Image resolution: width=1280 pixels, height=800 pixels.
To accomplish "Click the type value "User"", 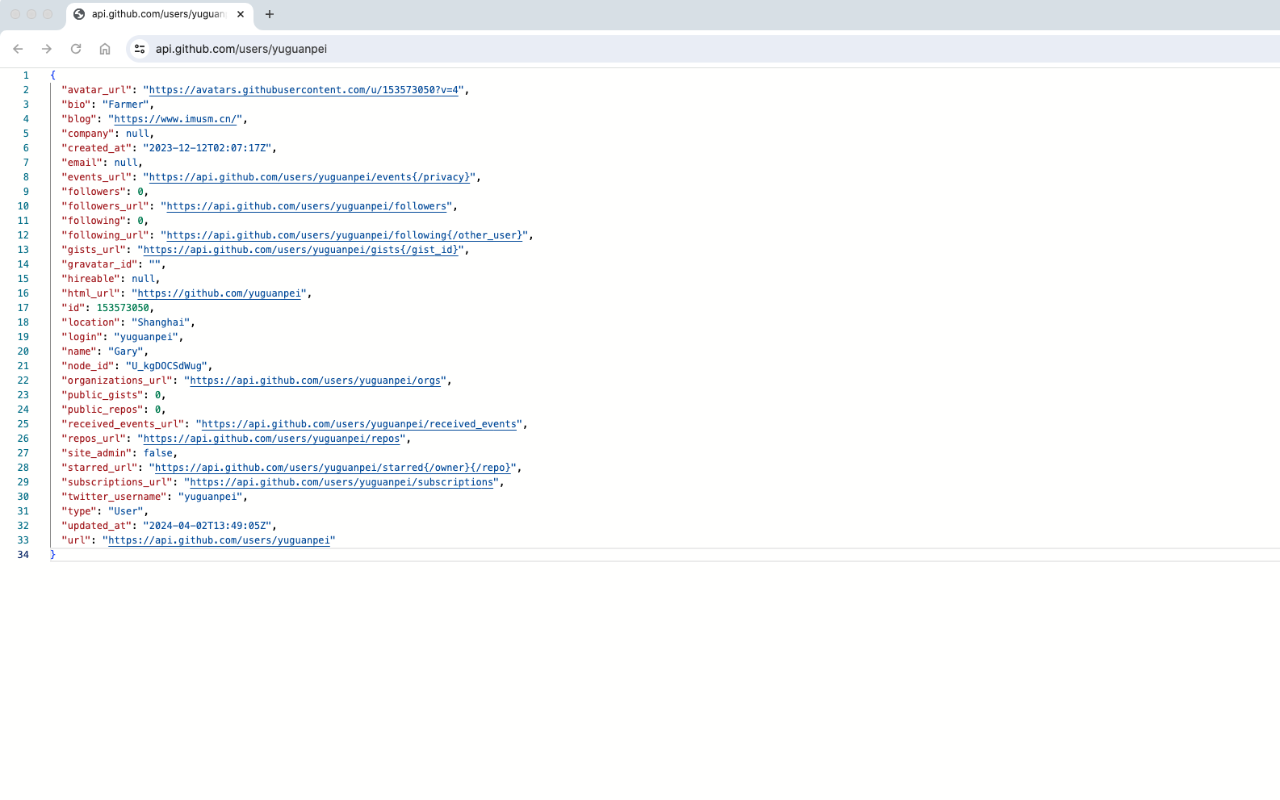I will [125, 511].
